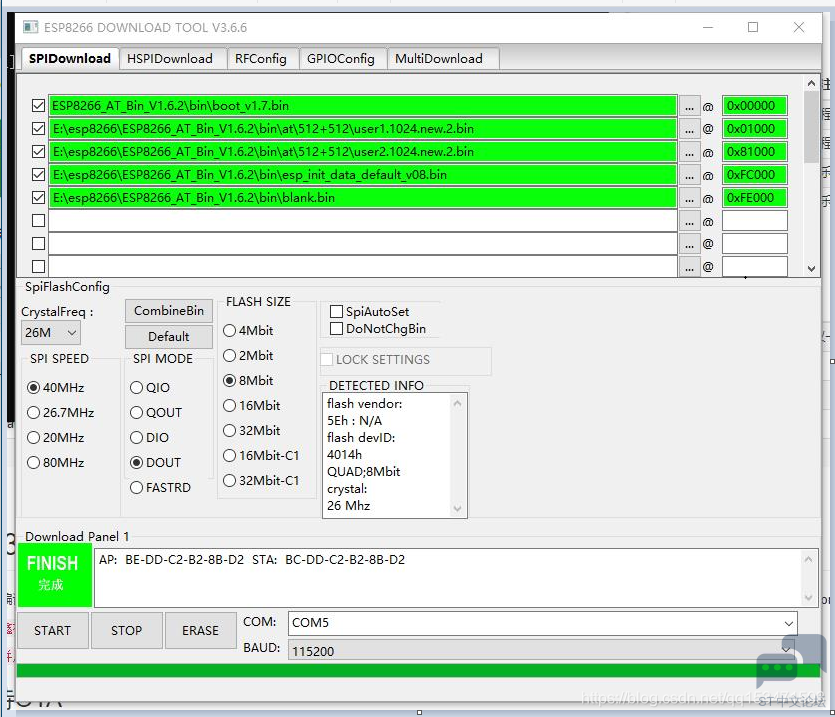
Task: Click the download log scroll-up arrow
Action: (808, 559)
